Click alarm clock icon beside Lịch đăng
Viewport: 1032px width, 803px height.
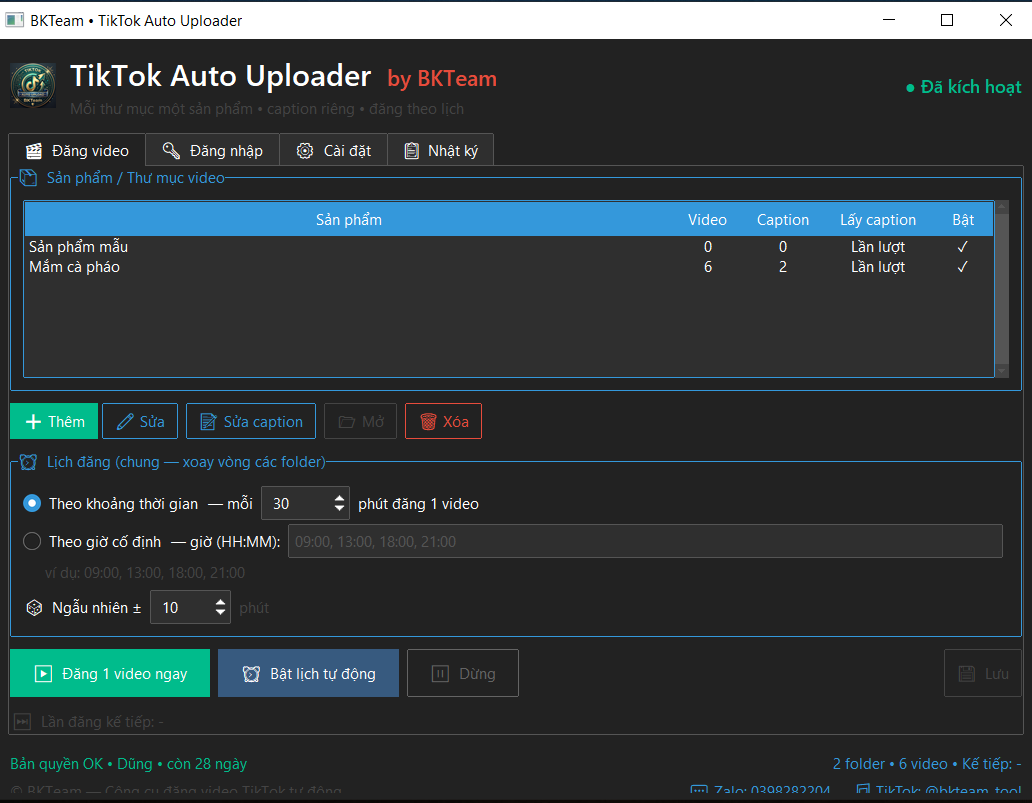(x=28, y=462)
